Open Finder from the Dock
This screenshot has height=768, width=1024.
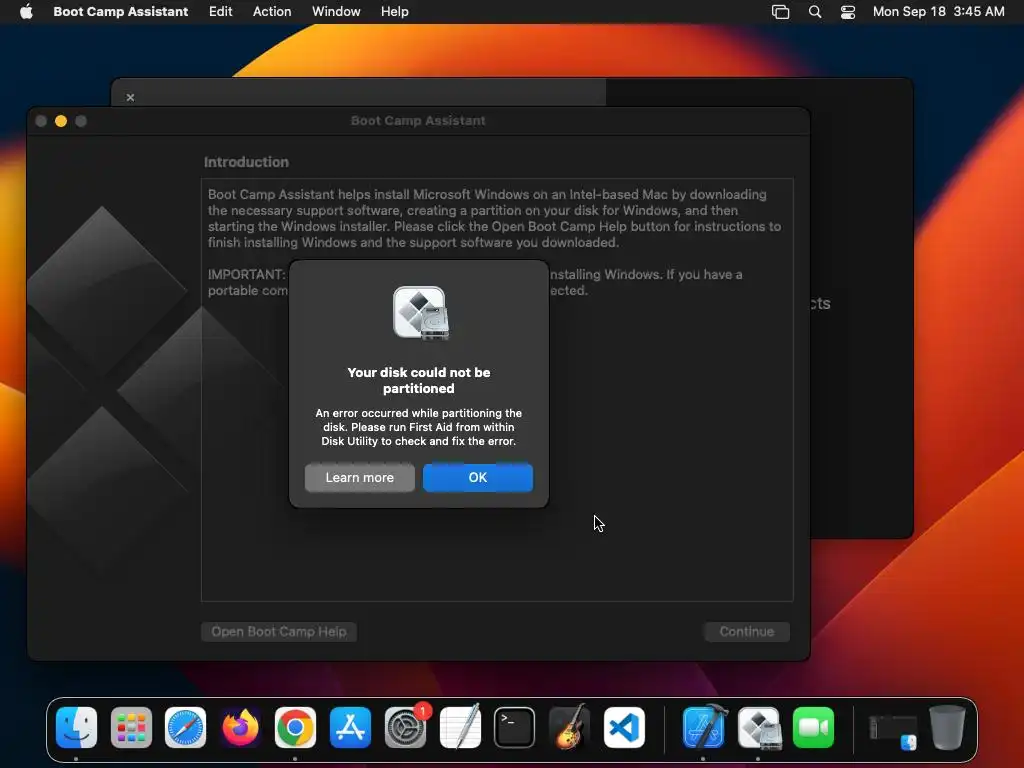click(x=76, y=728)
